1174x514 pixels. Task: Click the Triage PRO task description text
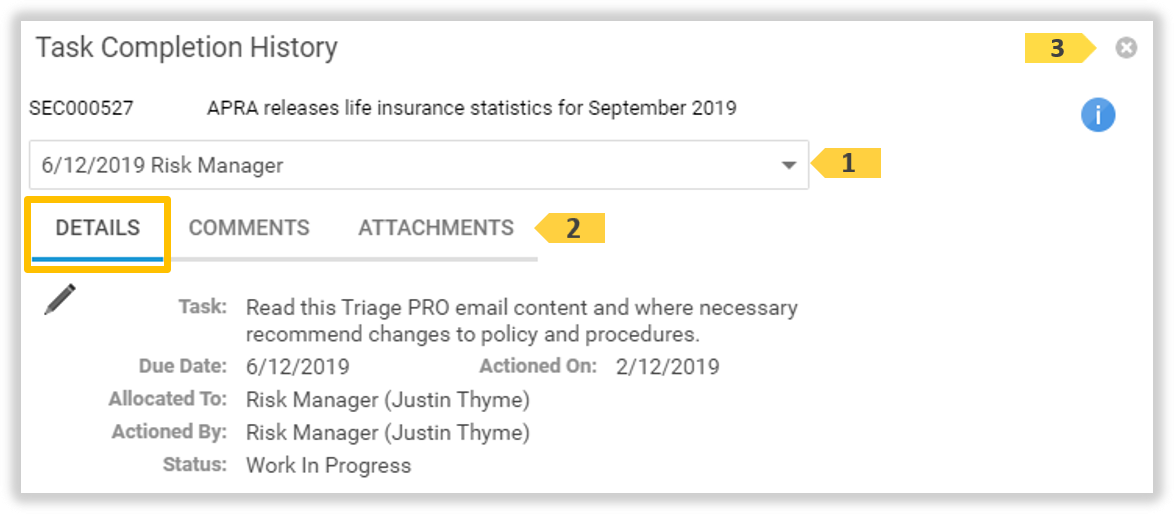point(521,320)
